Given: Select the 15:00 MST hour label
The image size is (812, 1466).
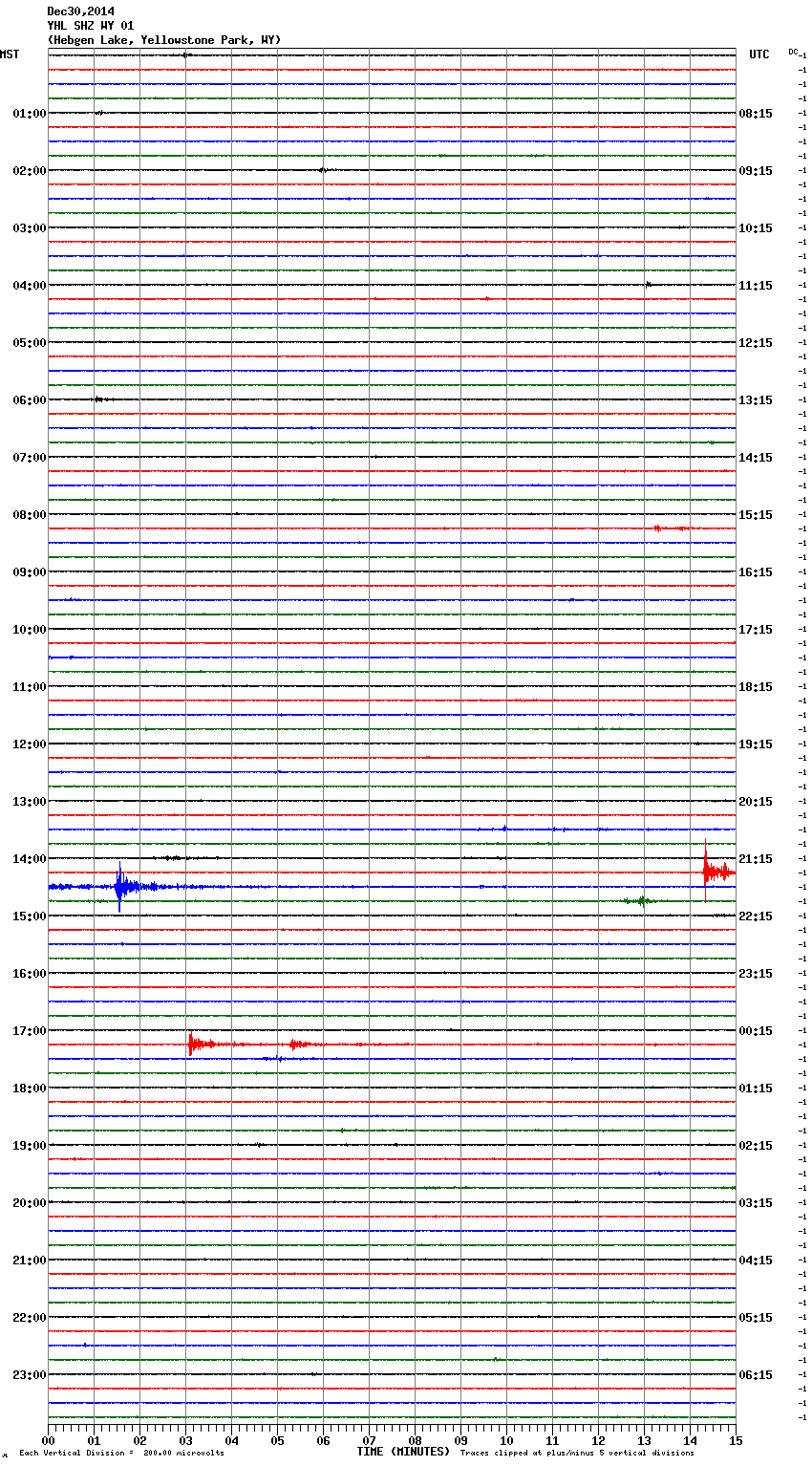Looking at the screenshot, I should coord(30,916).
